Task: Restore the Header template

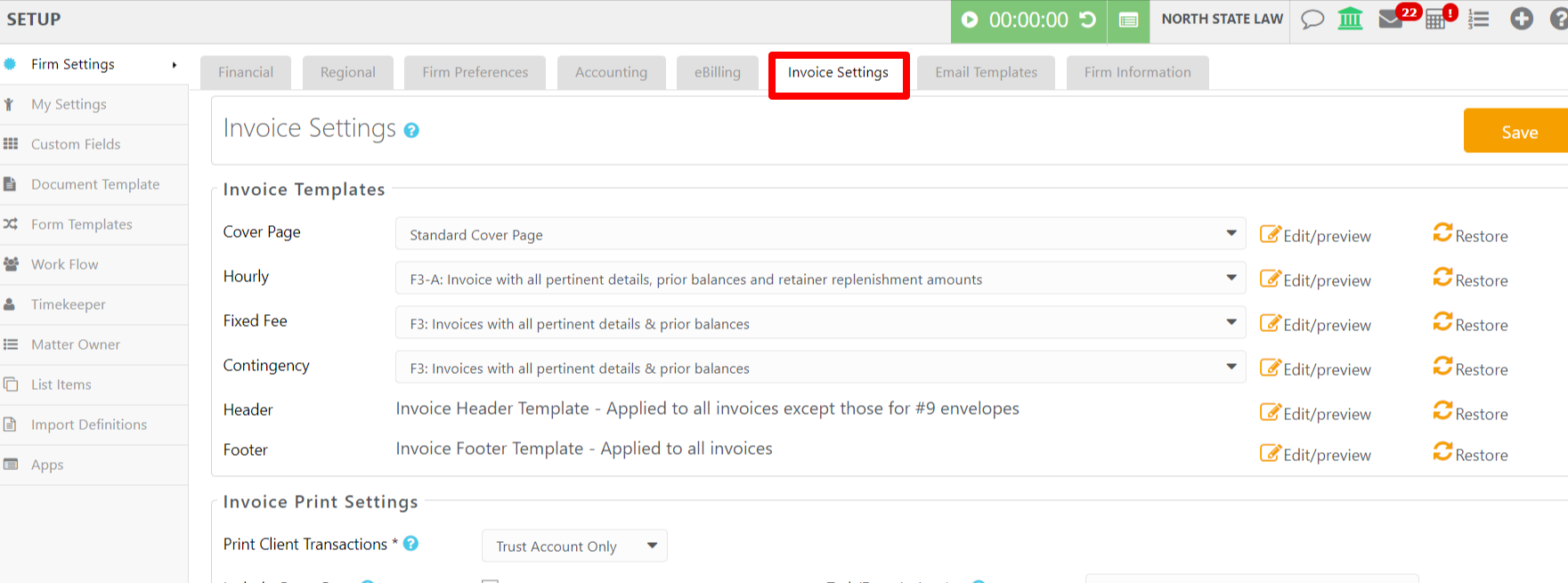Action: [1470, 412]
